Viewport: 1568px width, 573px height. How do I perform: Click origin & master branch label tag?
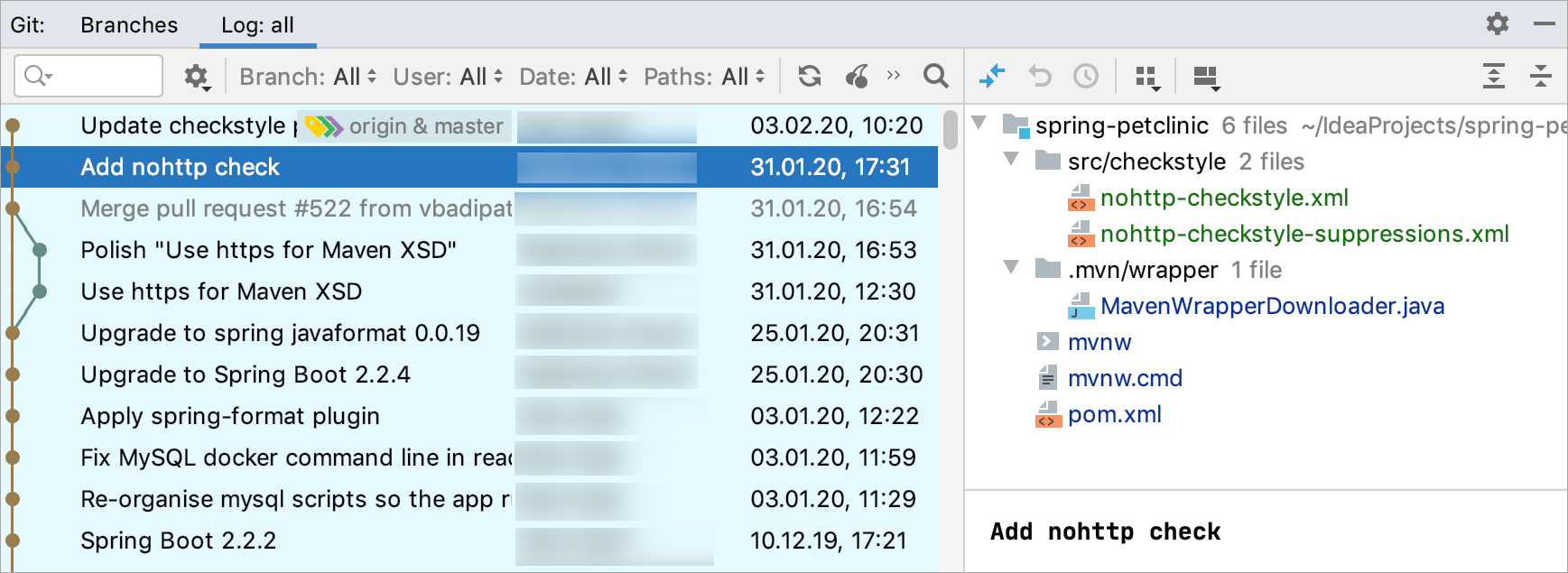pos(404,126)
